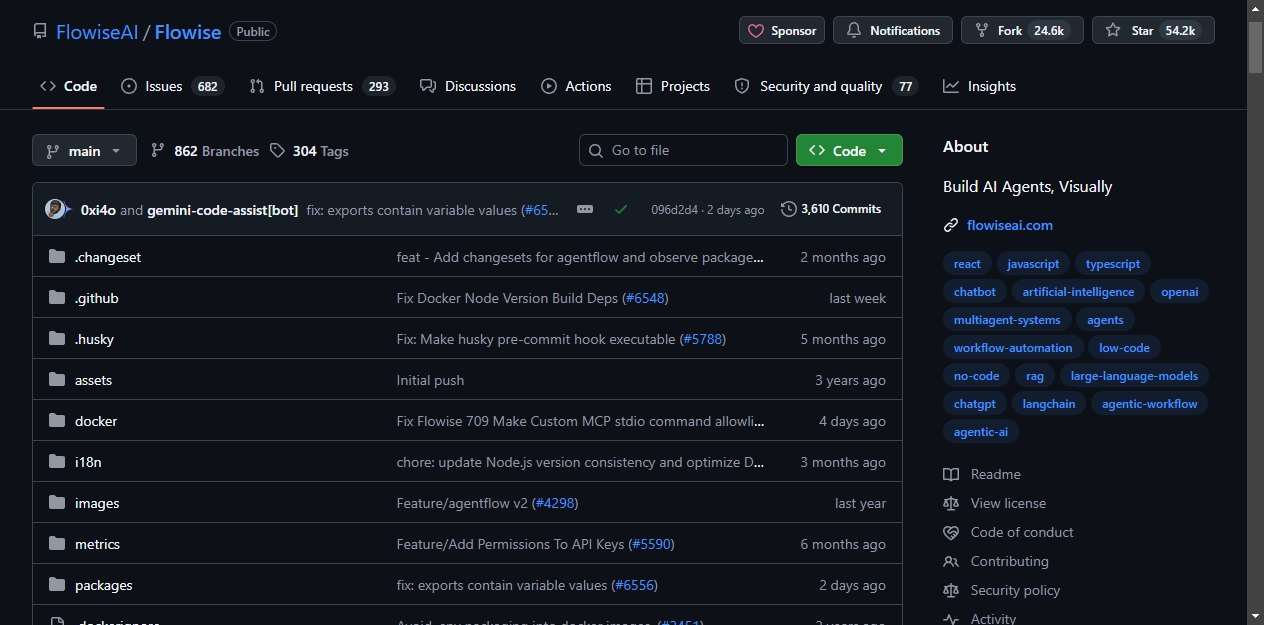View the 3,610 Commits history
The width and height of the screenshot is (1264, 625).
coord(831,209)
